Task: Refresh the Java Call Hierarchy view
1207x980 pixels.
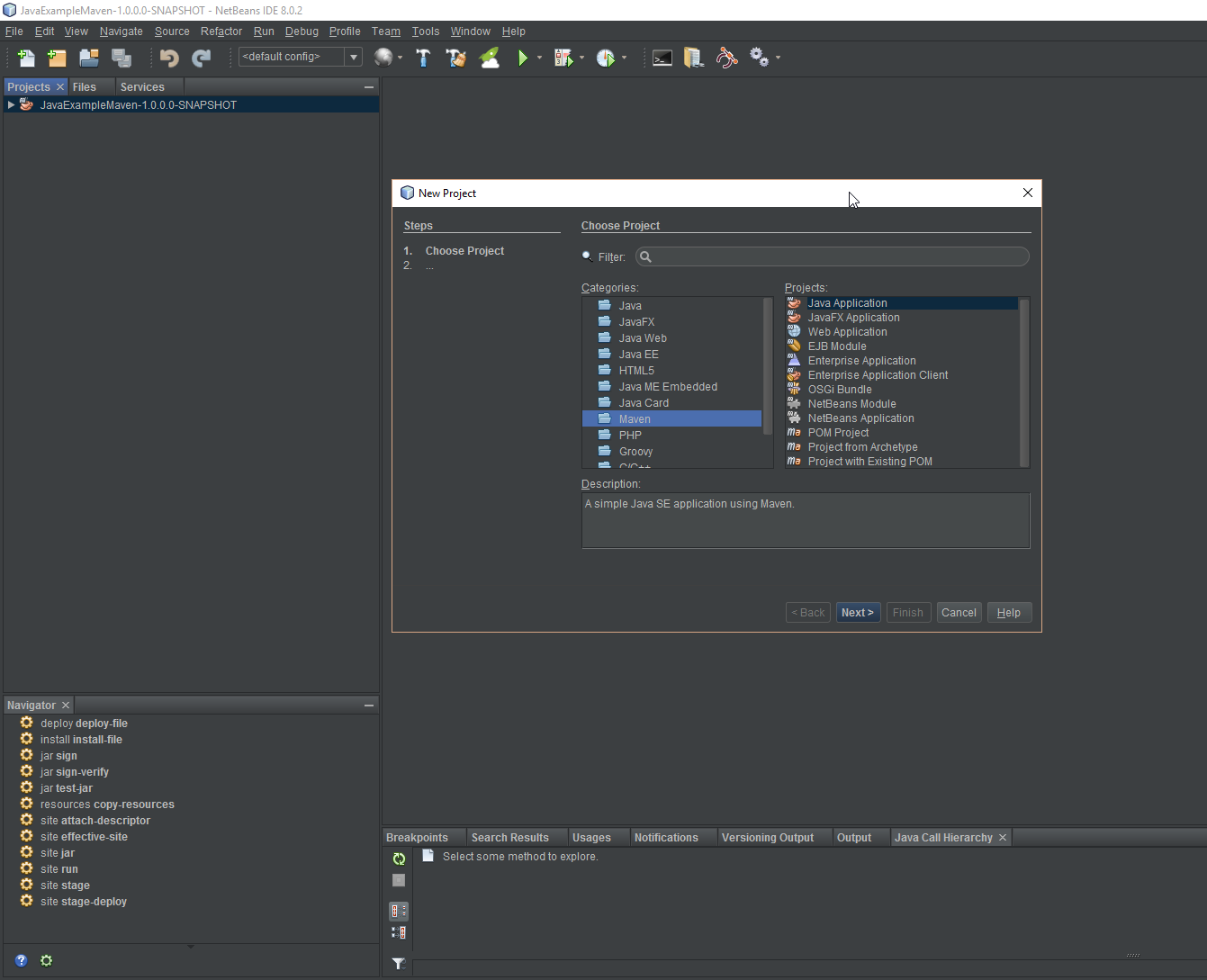Action: [x=399, y=859]
